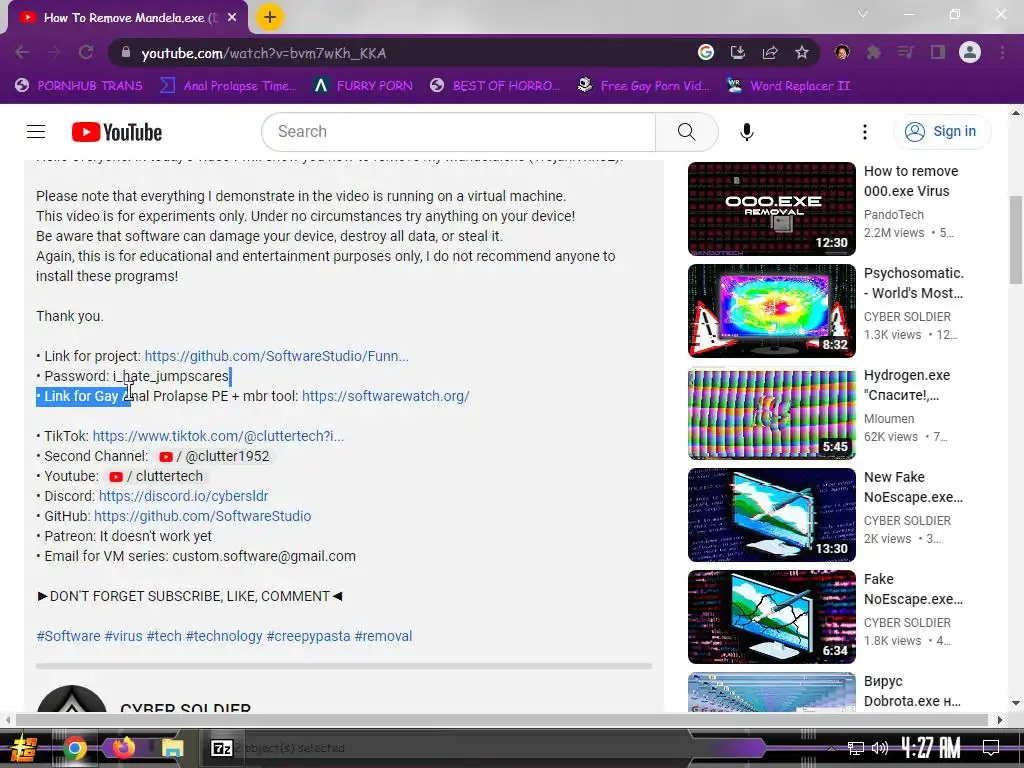Click the vertical scrollbar down arrow
Image resolution: width=1024 pixels, height=768 pixels.
pos(1016,703)
